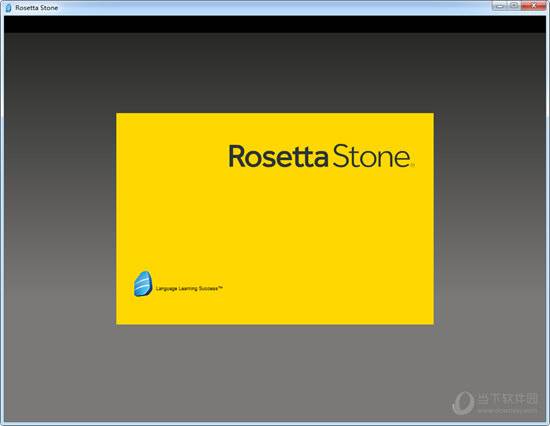Click the Rosetta Stone wordmark on splash
The height and width of the screenshot is (426, 550).
click(x=321, y=156)
